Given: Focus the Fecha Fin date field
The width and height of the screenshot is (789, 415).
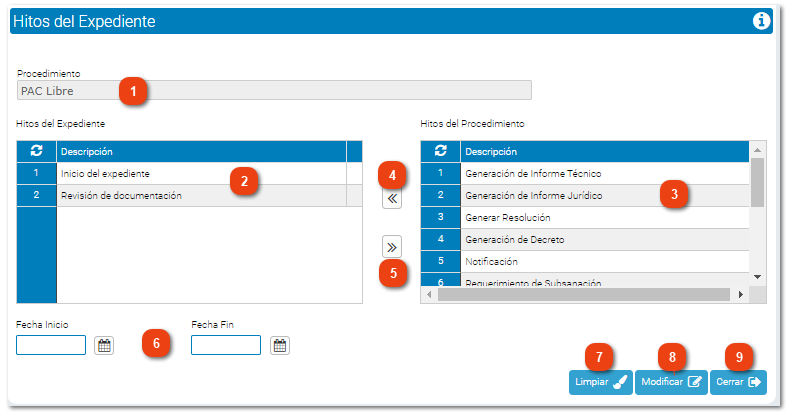Looking at the screenshot, I should pyautogui.click(x=226, y=345).
